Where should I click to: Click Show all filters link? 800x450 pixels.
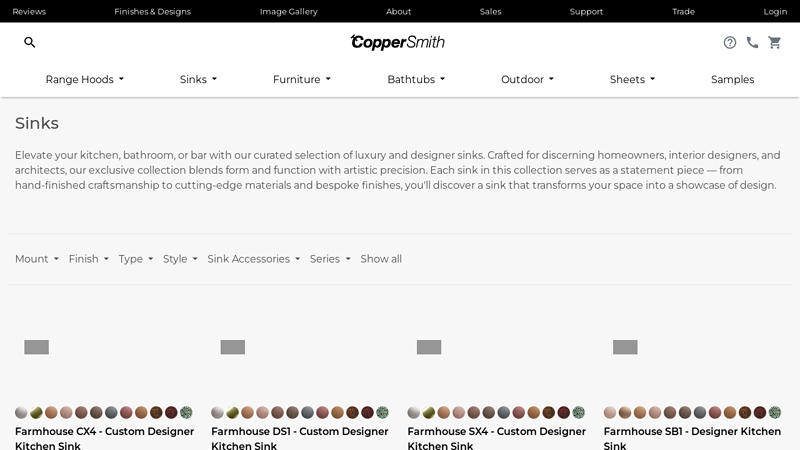pos(381,259)
